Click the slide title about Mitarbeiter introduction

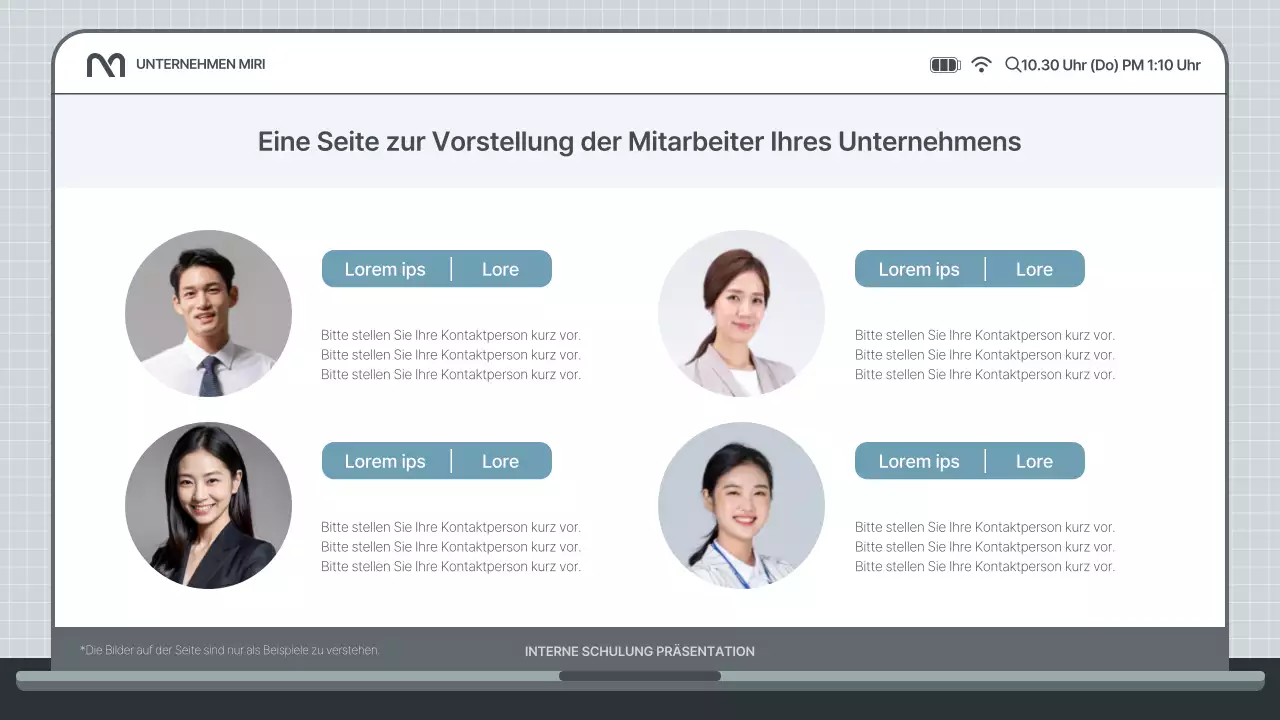coord(639,141)
